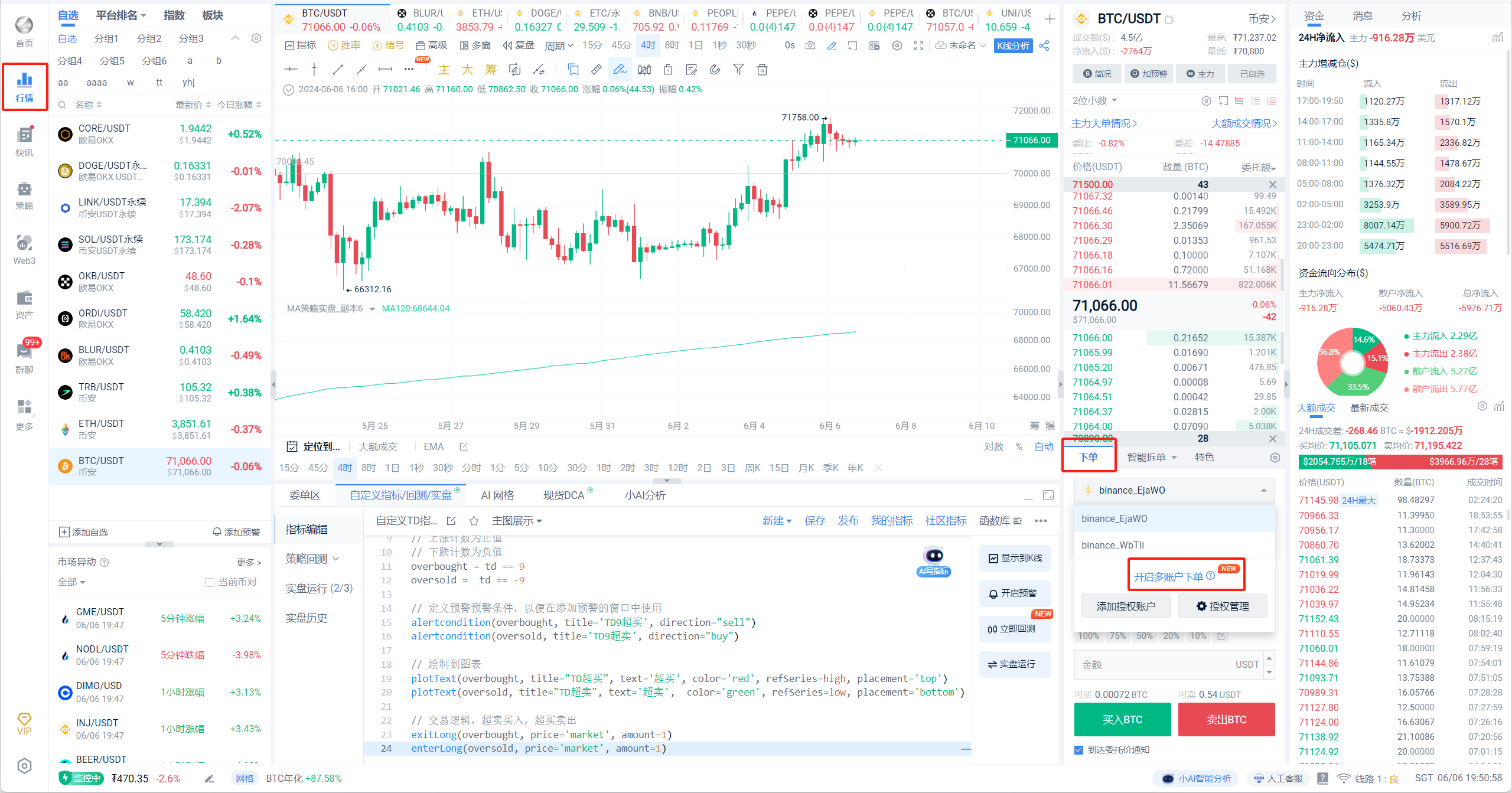Favorite the indicator with star icon
The image size is (1512, 793).
point(474,521)
